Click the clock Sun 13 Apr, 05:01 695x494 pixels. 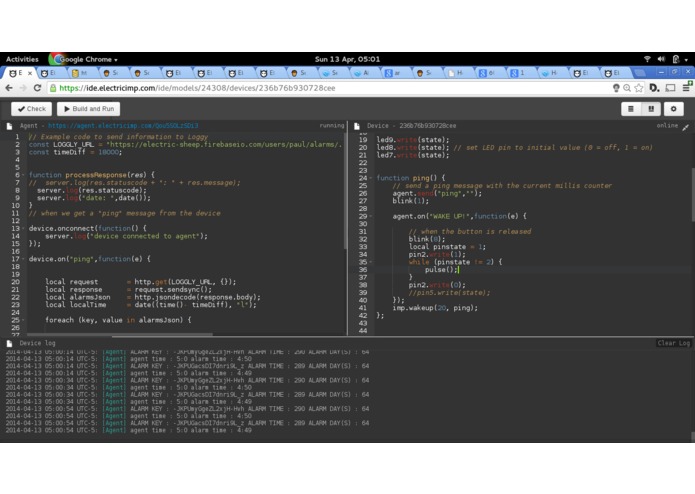(x=347, y=59)
